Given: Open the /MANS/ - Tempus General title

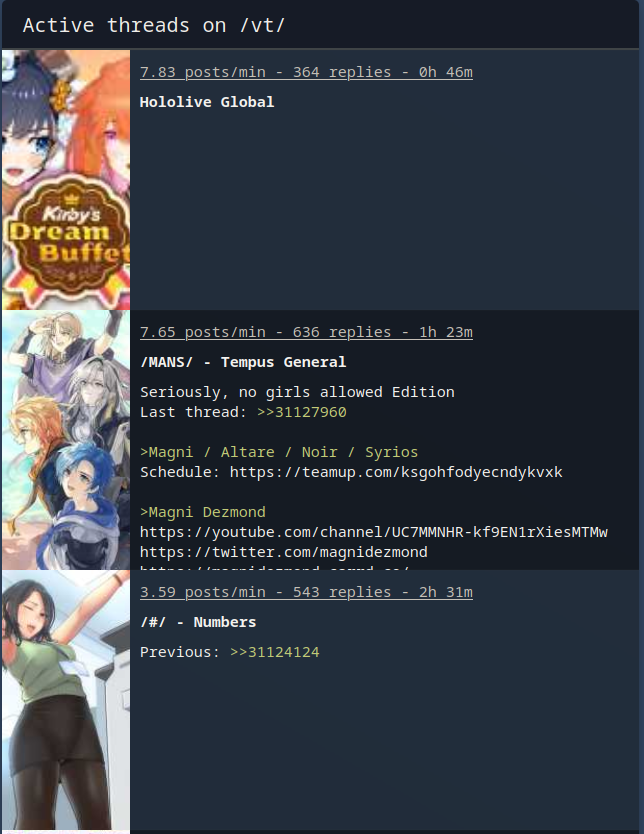Looking at the screenshot, I should [243, 362].
